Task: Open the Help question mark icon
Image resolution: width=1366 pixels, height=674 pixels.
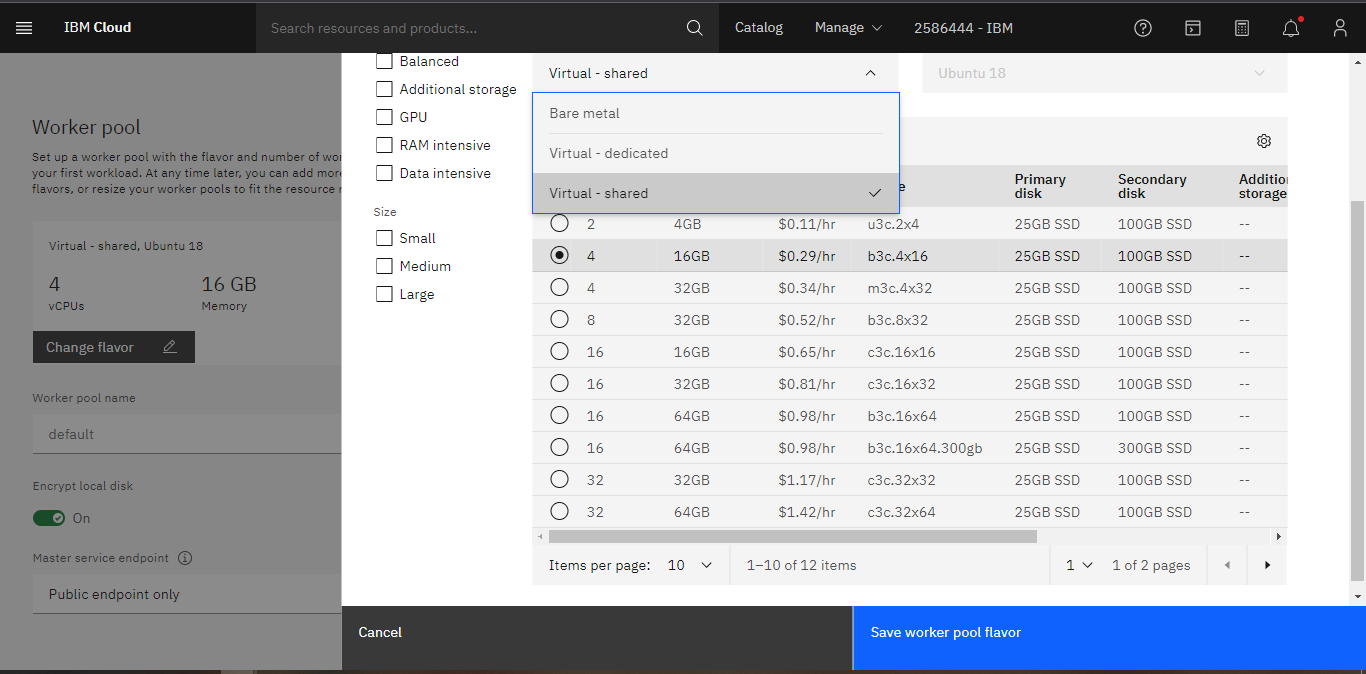Action: (1143, 28)
